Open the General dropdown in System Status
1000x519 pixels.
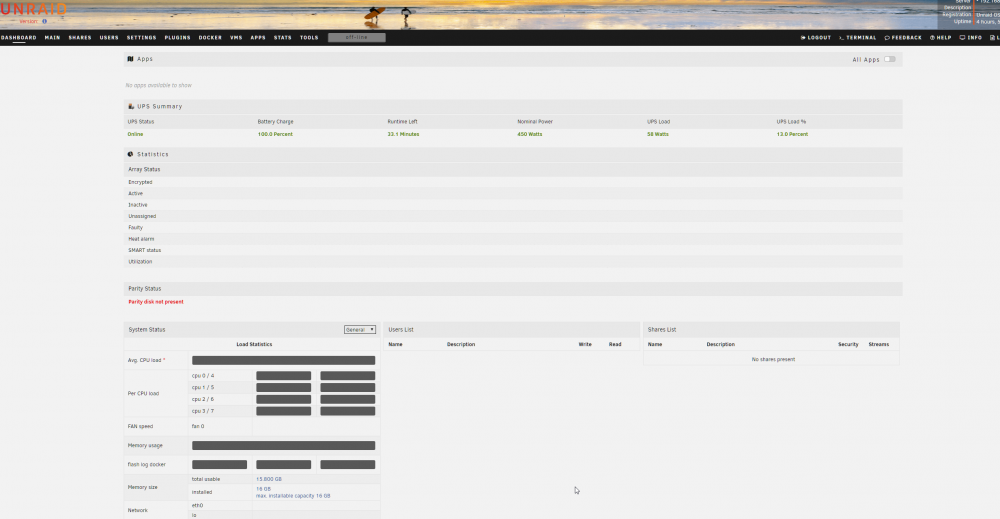tap(360, 330)
